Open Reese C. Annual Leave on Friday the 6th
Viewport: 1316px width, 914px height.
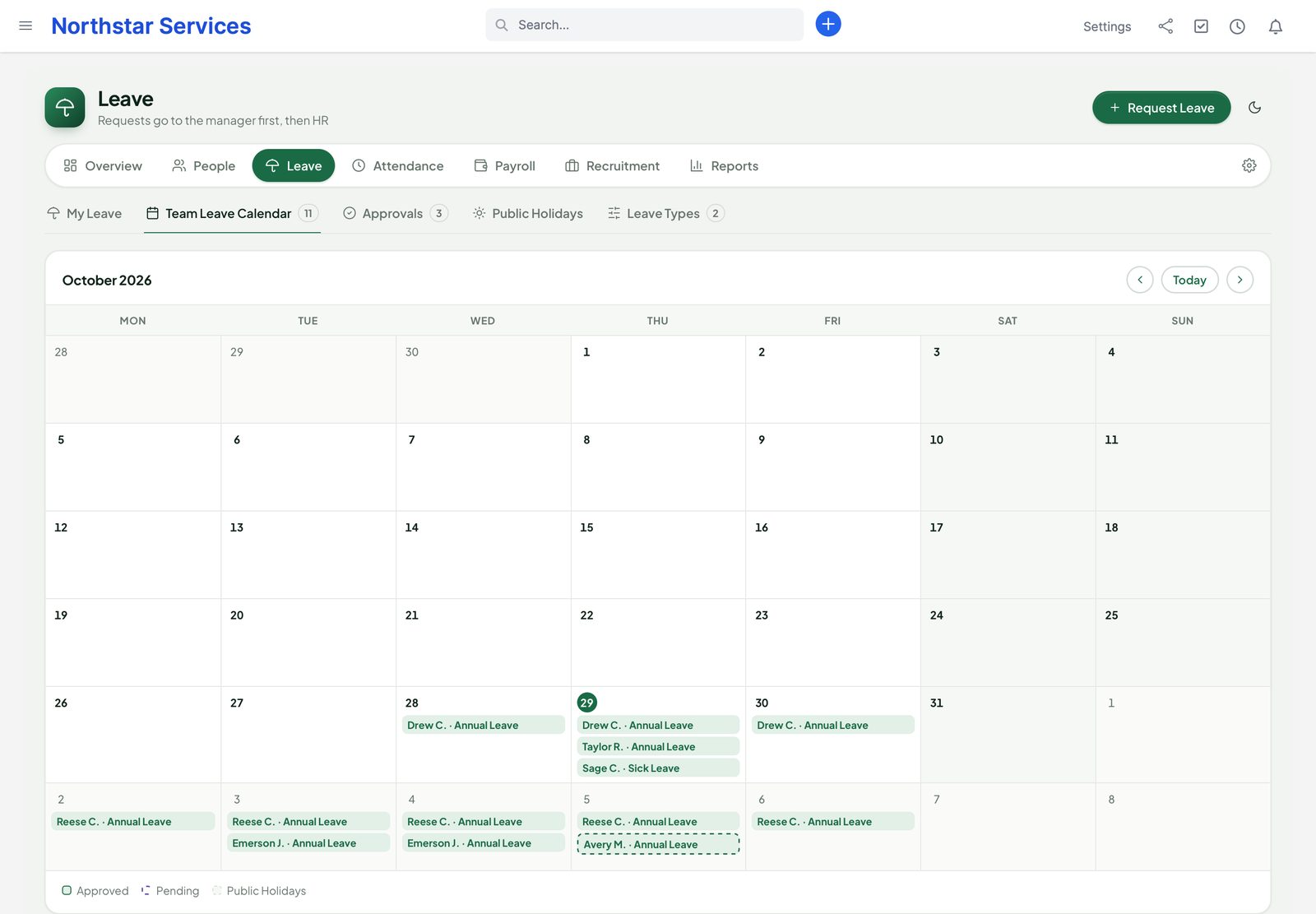click(x=833, y=821)
